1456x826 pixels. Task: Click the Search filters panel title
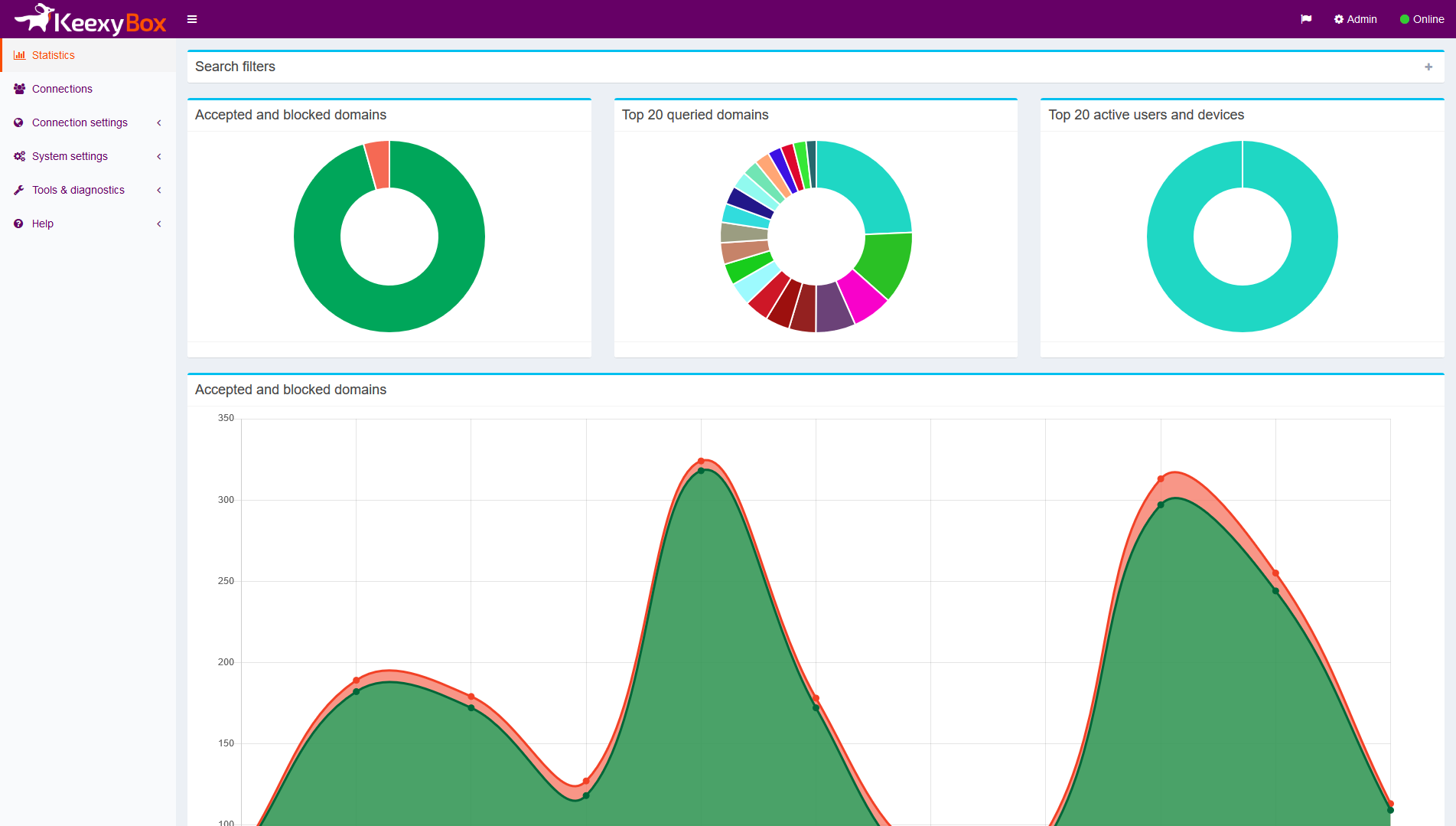pyautogui.click(x=235, y=67)
